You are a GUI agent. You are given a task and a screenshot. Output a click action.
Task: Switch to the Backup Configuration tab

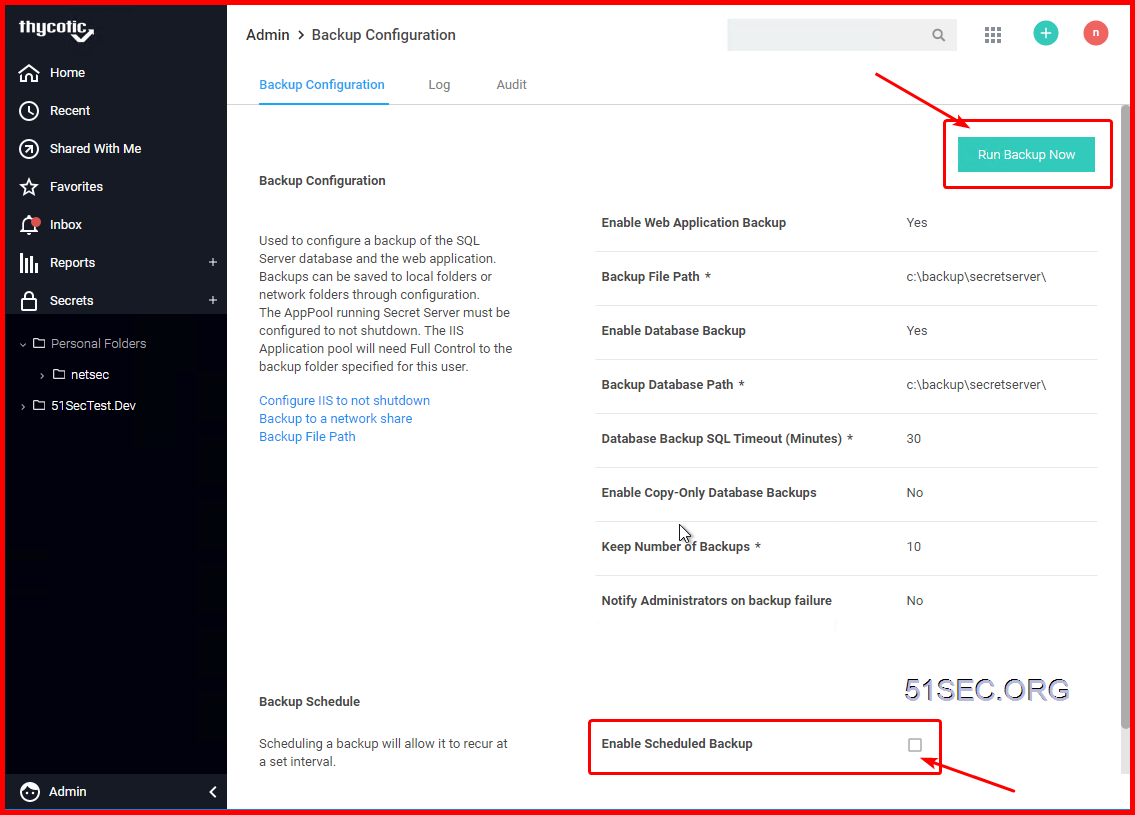click(x=322, y=85)
